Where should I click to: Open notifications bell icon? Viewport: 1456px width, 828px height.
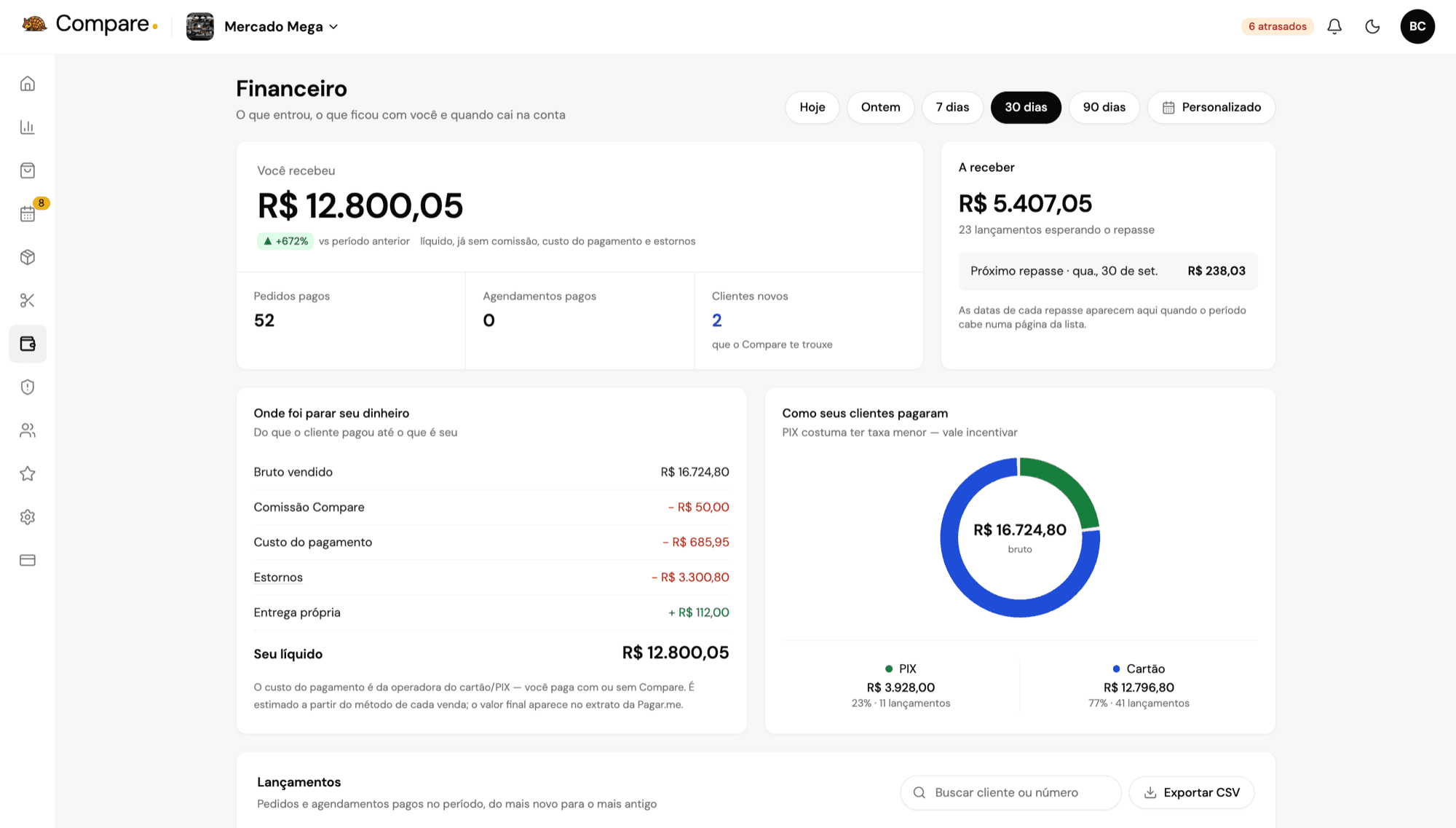[1334, 27]
